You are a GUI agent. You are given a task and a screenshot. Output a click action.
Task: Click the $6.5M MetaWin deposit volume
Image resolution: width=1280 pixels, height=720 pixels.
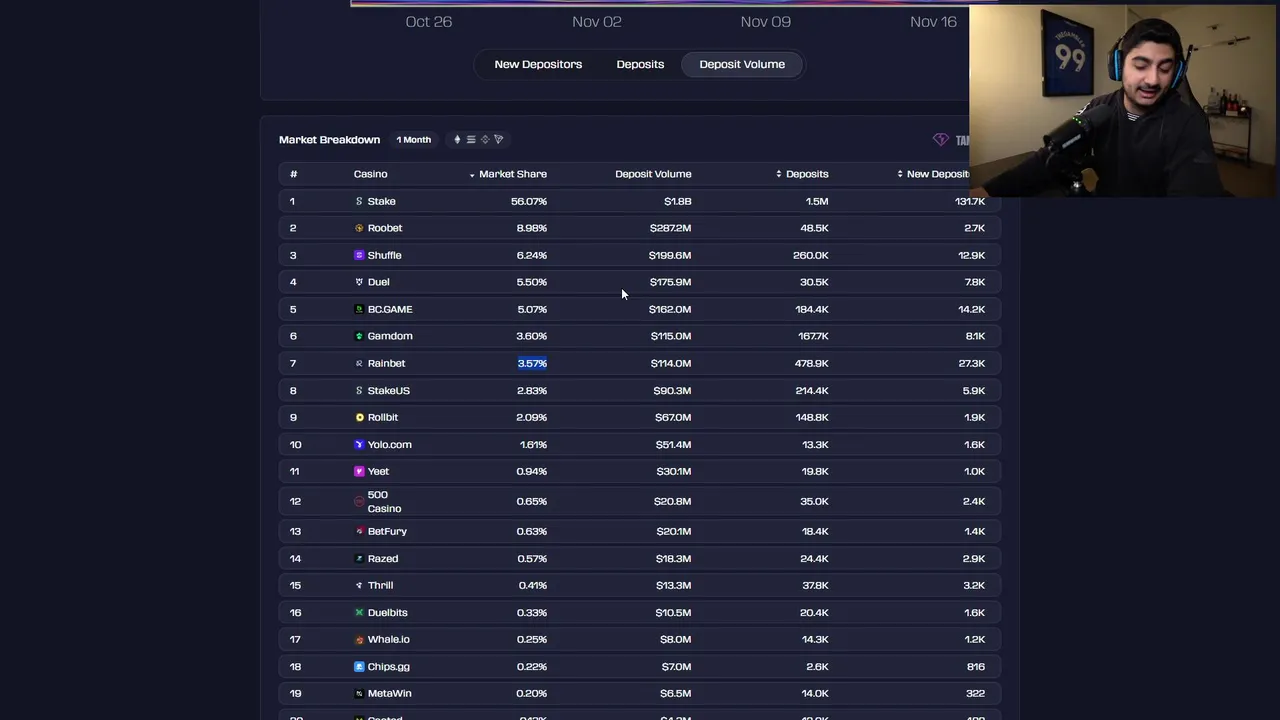tap(676, 693)
